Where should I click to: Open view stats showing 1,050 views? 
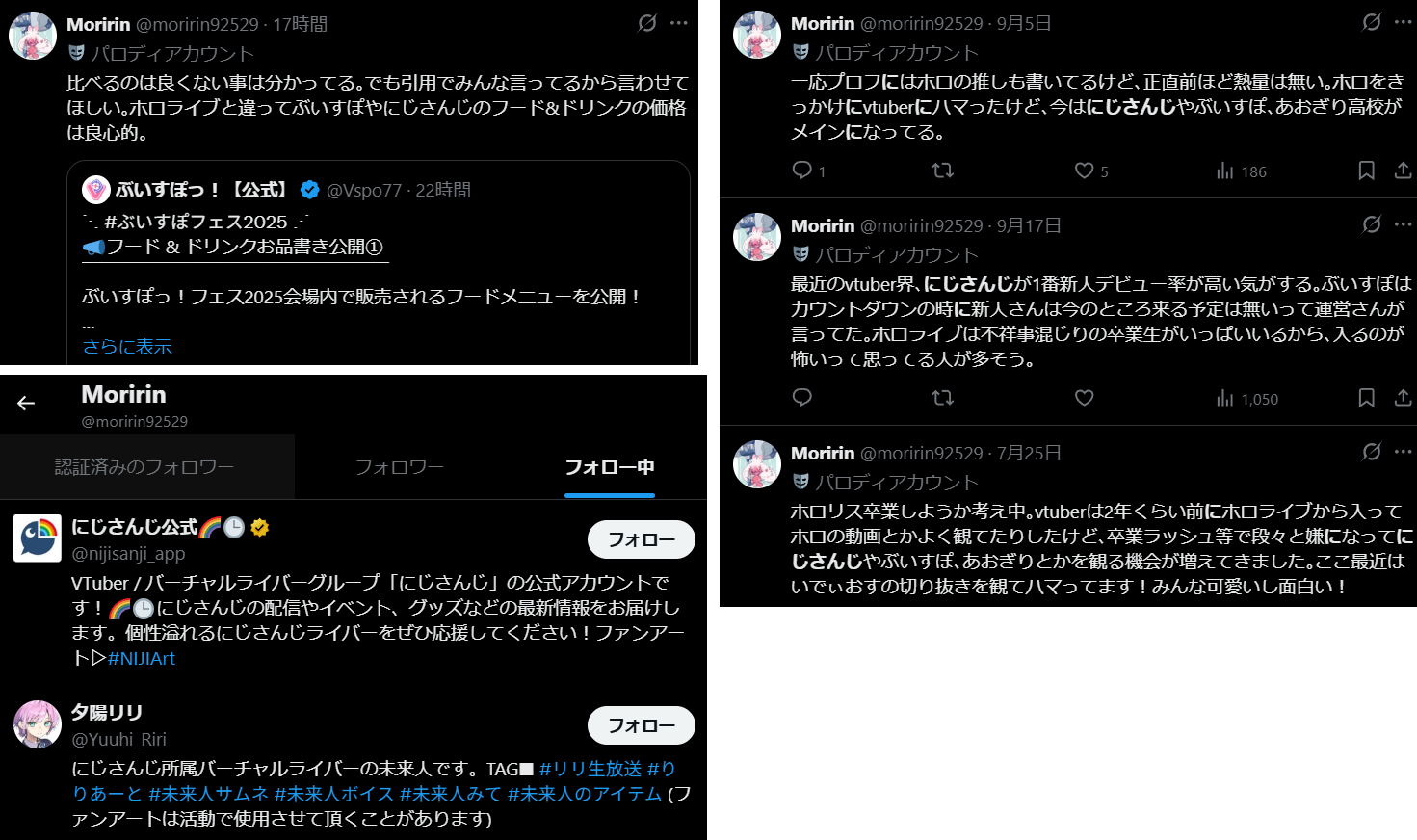click(1247, 399)
